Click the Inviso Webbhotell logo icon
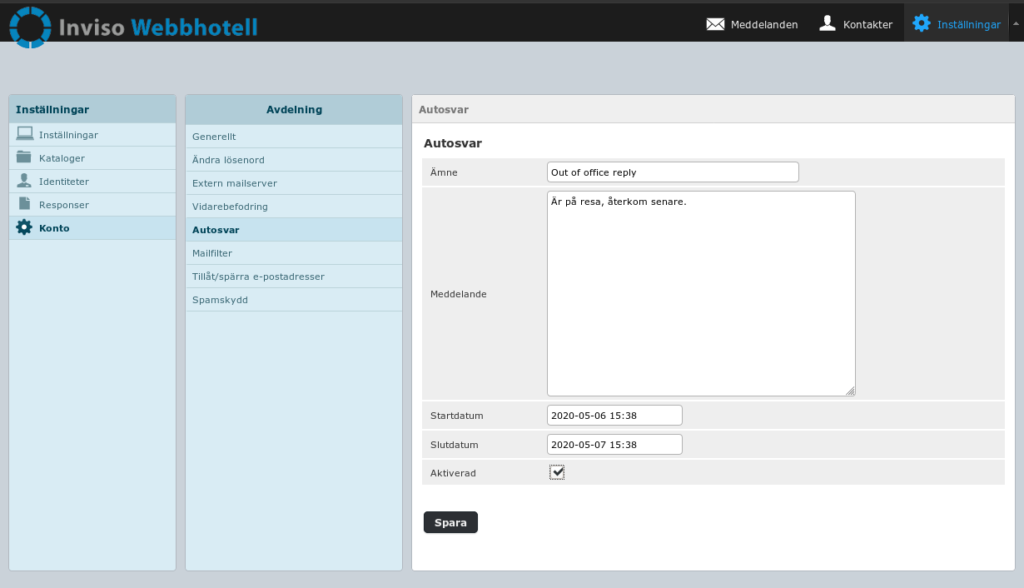 30,26
